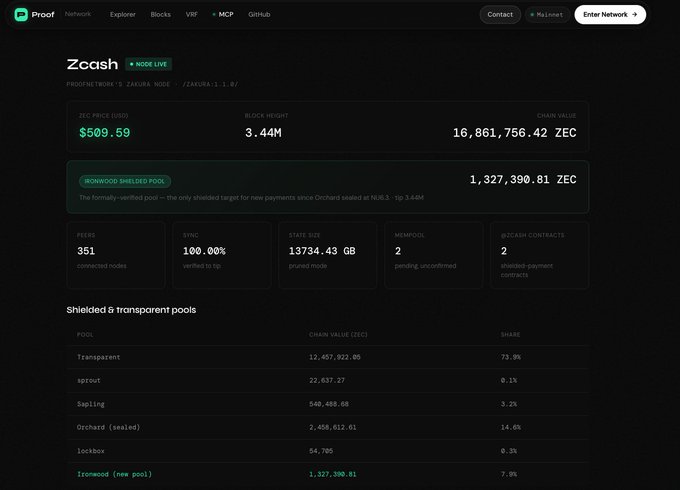This screenshot has height=490, width=680.
Task: Click the NODE LIVE status badge
Action: pos(148,64)
